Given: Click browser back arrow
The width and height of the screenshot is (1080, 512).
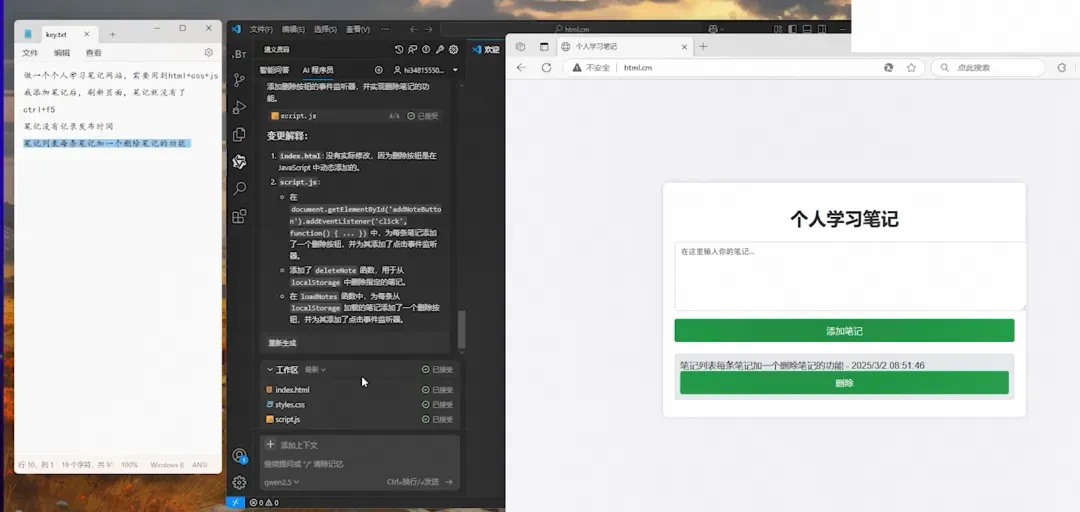Looking at the screenshot, I should pyautogui.click(x=521, y=68).
